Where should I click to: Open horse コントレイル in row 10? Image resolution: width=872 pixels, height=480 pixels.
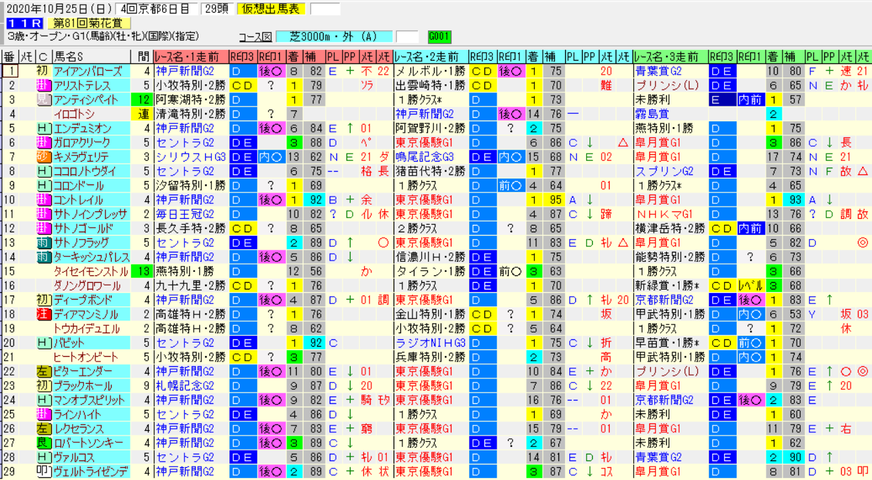pos(78,200)
